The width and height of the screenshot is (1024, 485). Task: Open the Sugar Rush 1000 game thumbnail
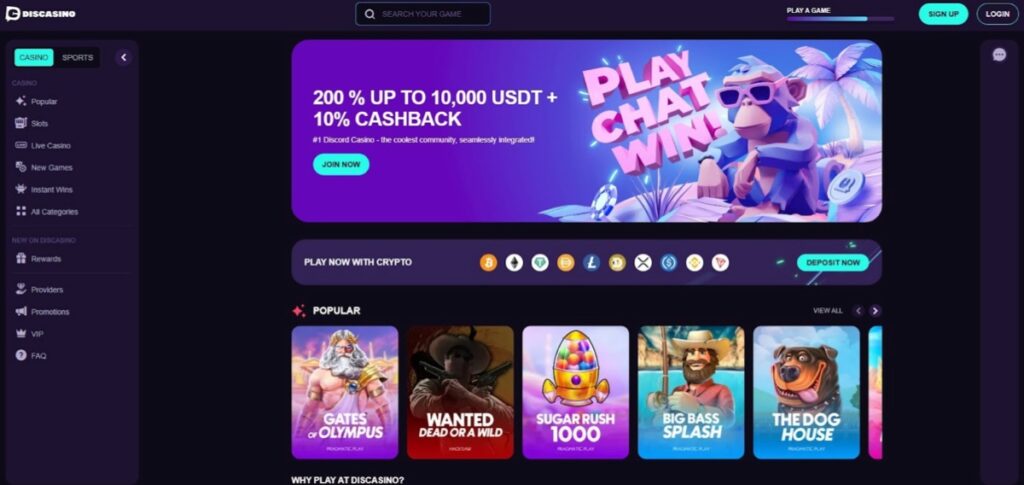pyautogui.click(x=575, y=392)
